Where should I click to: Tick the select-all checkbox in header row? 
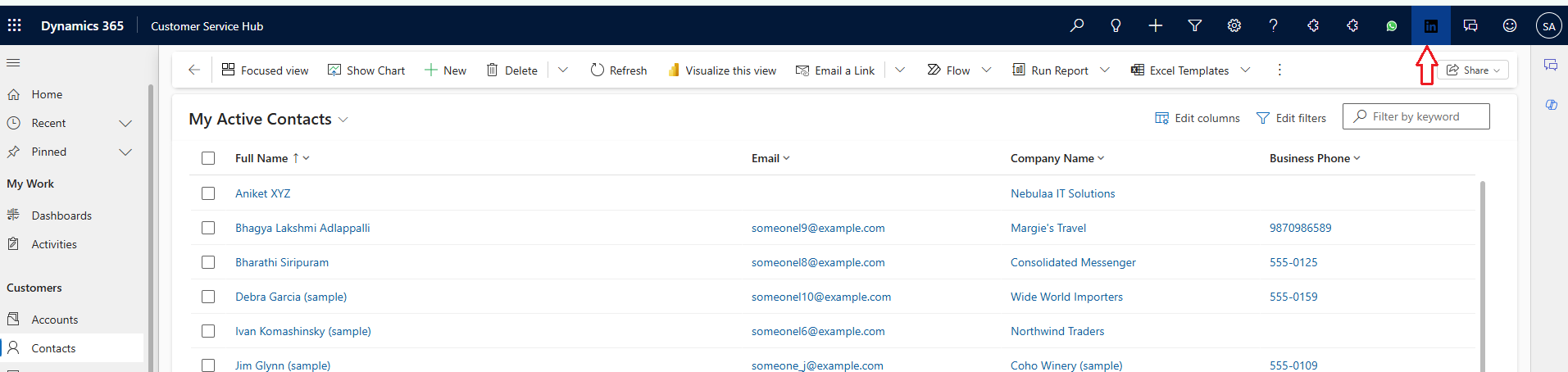click(x=208, y=158)
